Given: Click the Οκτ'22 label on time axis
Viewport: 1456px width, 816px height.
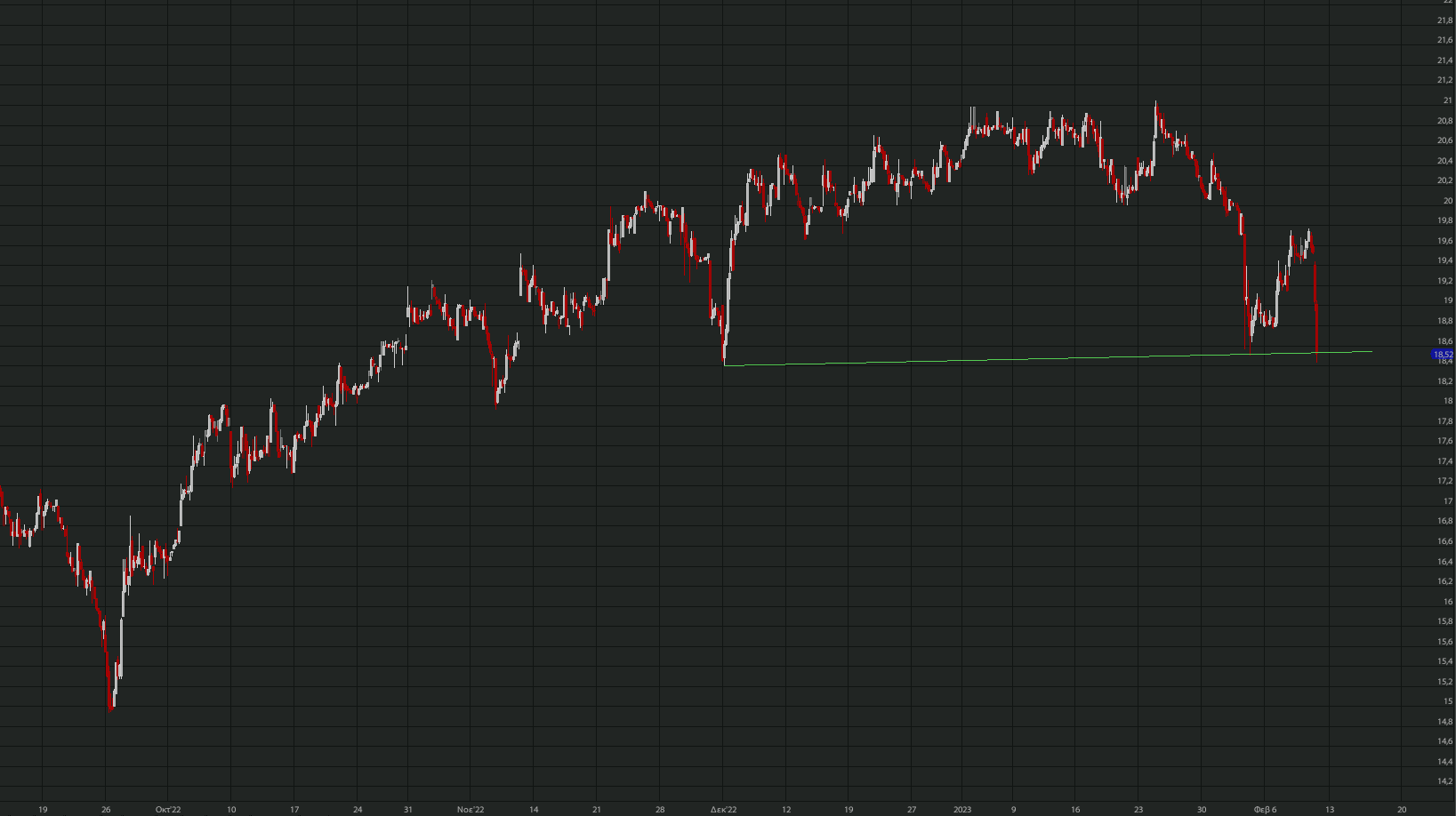Looking at the screenshot, I should [x=168, y=810].
